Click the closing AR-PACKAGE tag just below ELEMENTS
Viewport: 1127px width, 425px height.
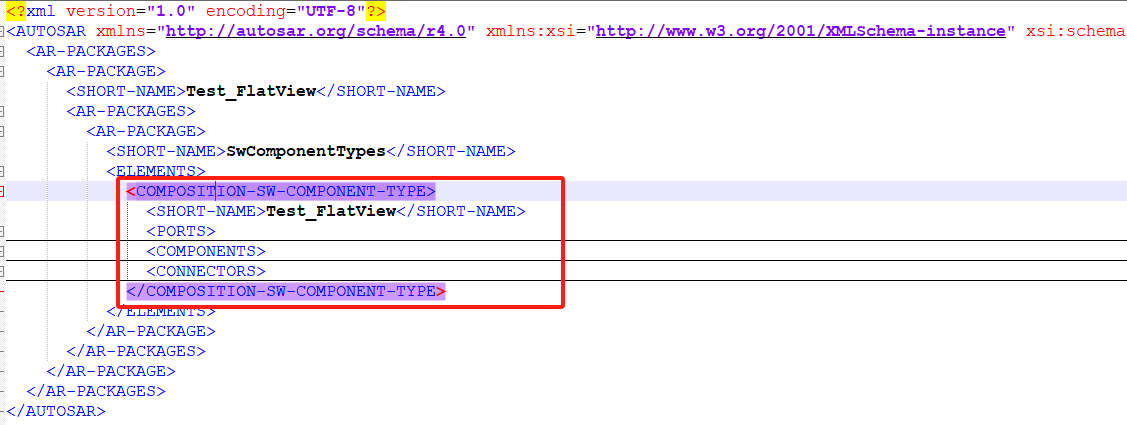[x=151, y=332]
